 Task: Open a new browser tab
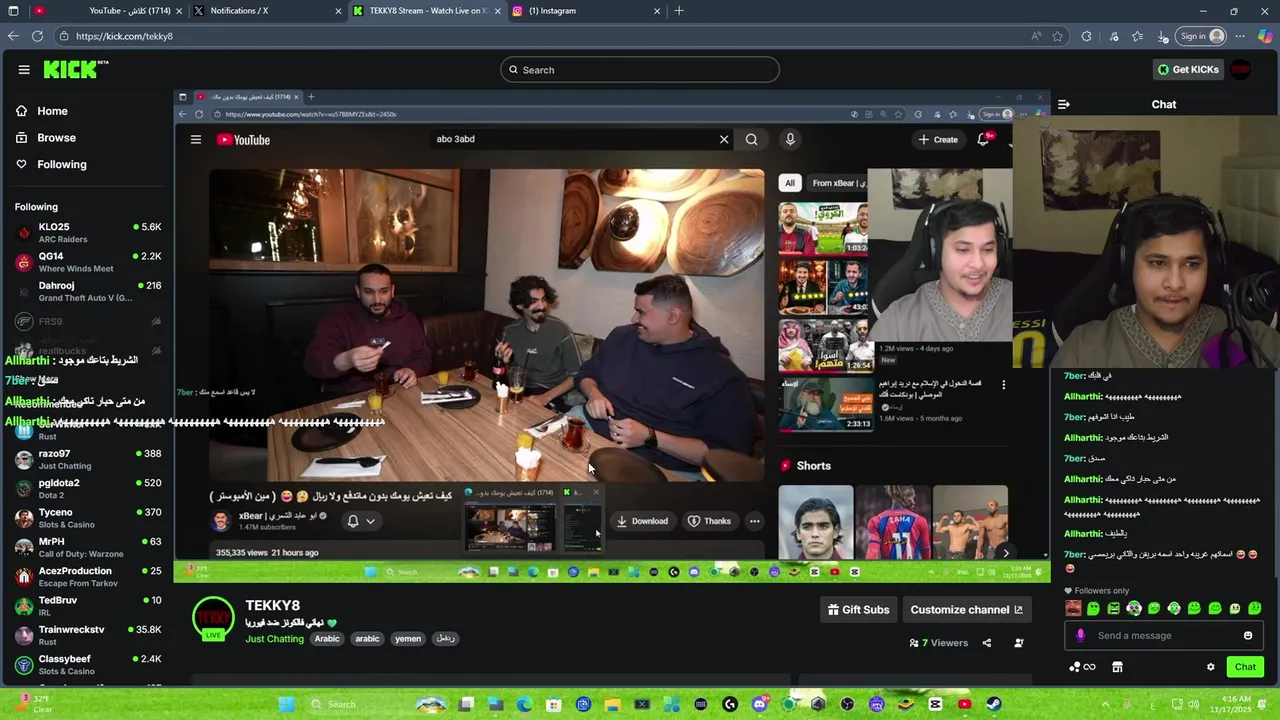coord(679,11)
